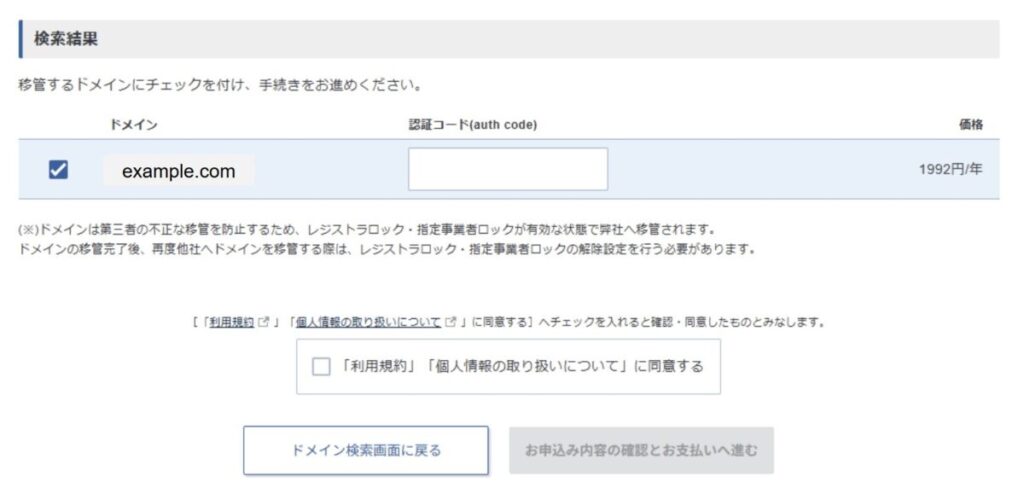Focus the 認証コード (auth code) input field
This screenshot has width=1024, height=500.
coord(507,169)
